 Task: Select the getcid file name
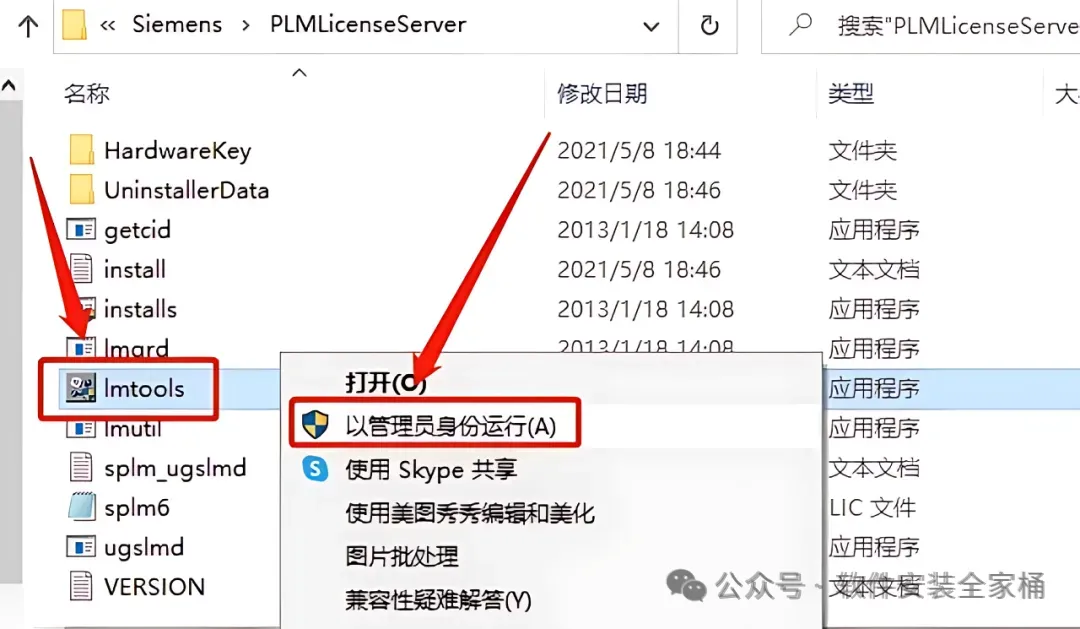pyautogui.click(x=137, y=230)
